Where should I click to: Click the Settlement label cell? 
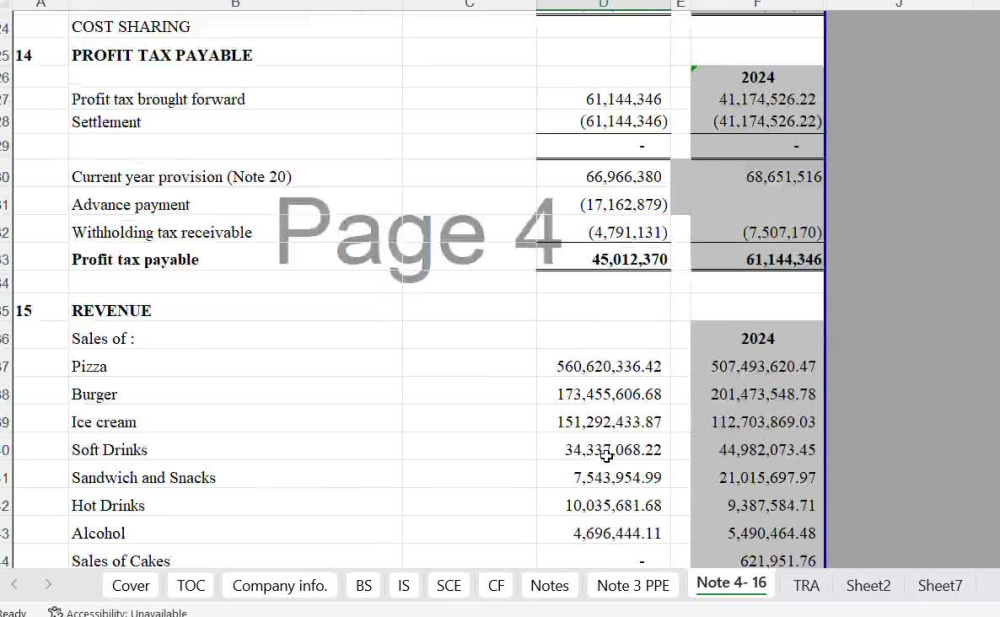[106, 122]
